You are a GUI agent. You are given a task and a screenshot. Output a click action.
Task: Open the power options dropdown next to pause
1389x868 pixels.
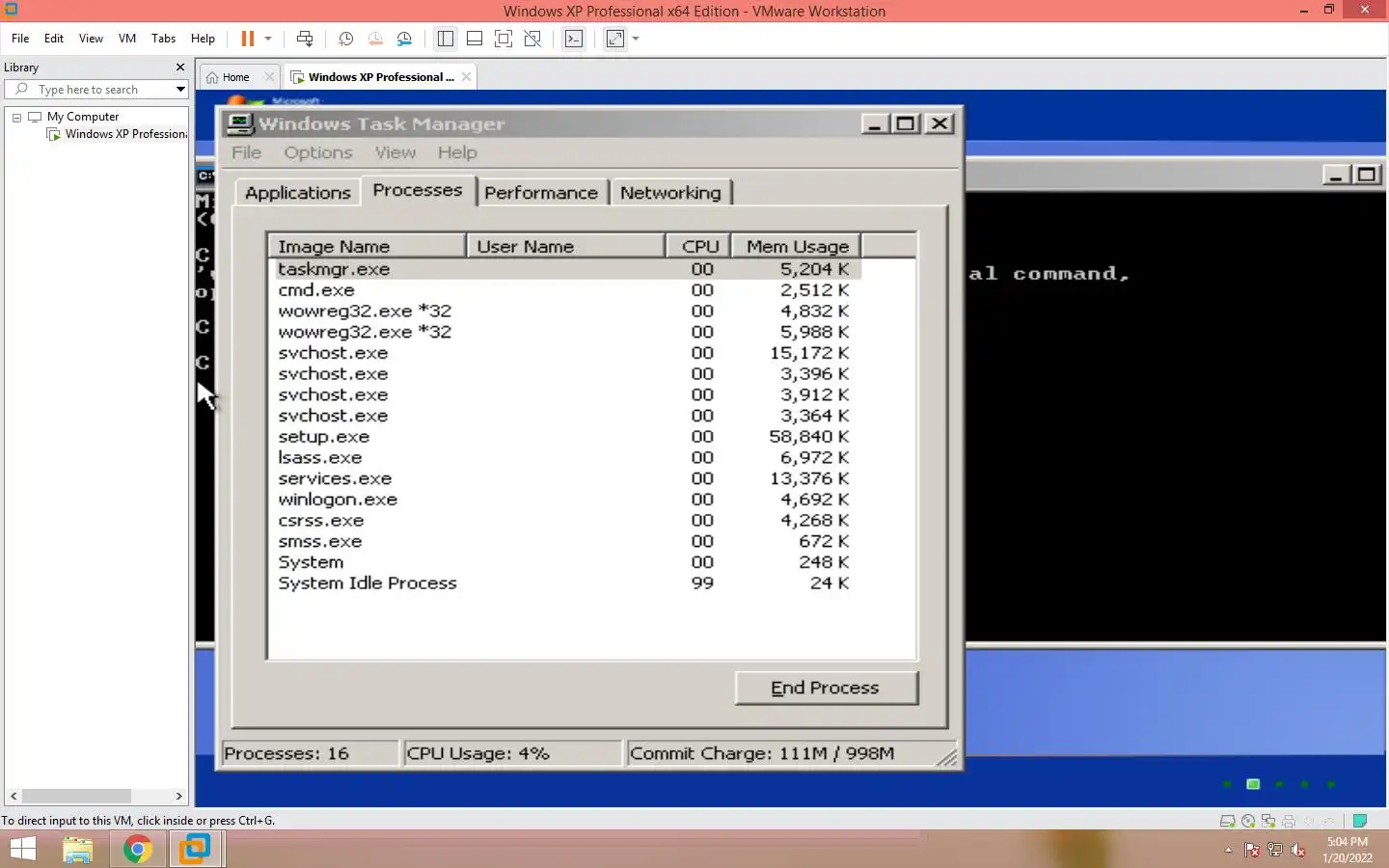click(x=268, y=39)
